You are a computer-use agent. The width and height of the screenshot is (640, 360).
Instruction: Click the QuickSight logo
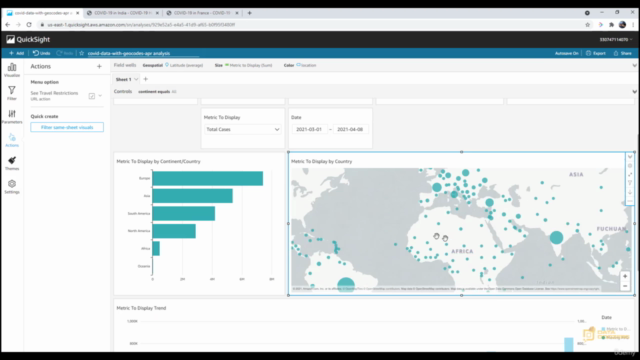[28, 40]
